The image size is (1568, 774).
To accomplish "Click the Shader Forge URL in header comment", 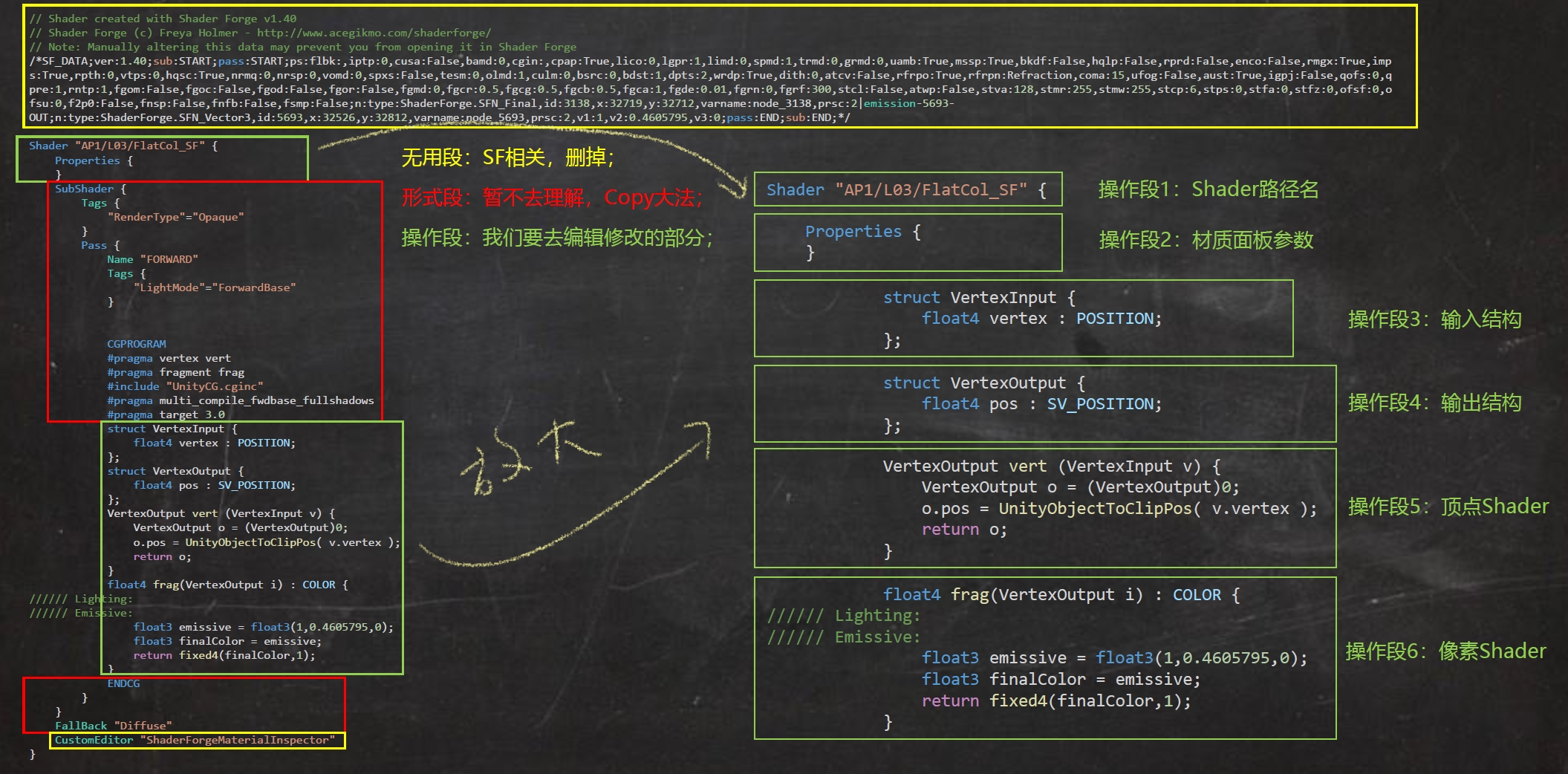I will click(374, 33).
